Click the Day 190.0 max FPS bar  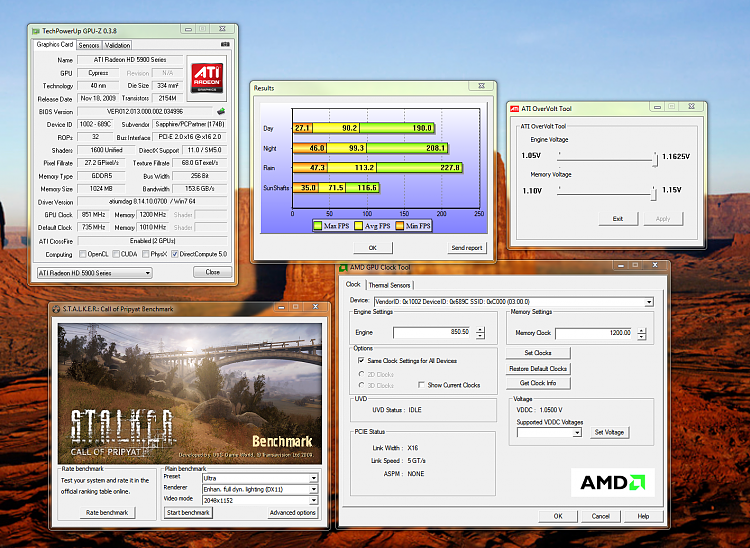pyautogui.click(x=397, y=128)
